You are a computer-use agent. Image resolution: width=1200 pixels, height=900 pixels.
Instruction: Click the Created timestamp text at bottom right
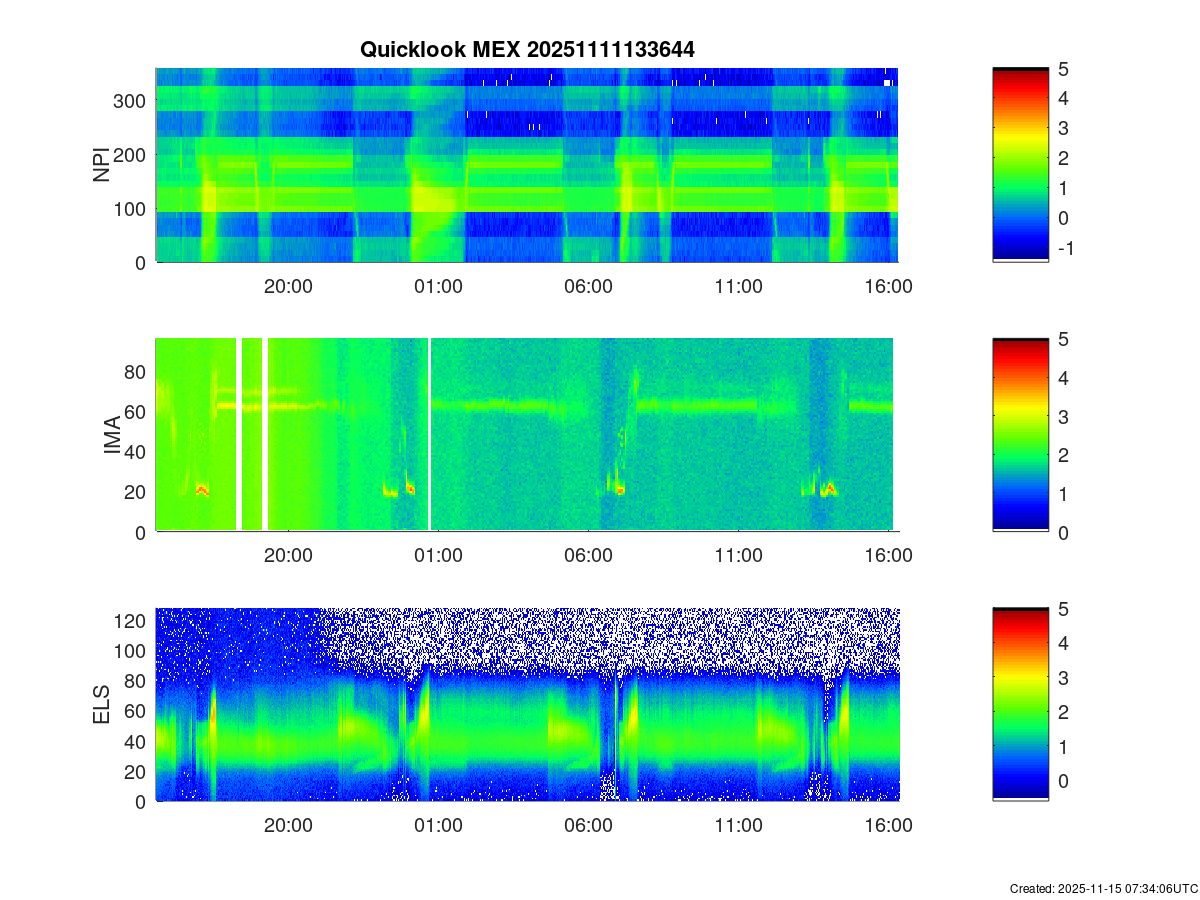1103,888
